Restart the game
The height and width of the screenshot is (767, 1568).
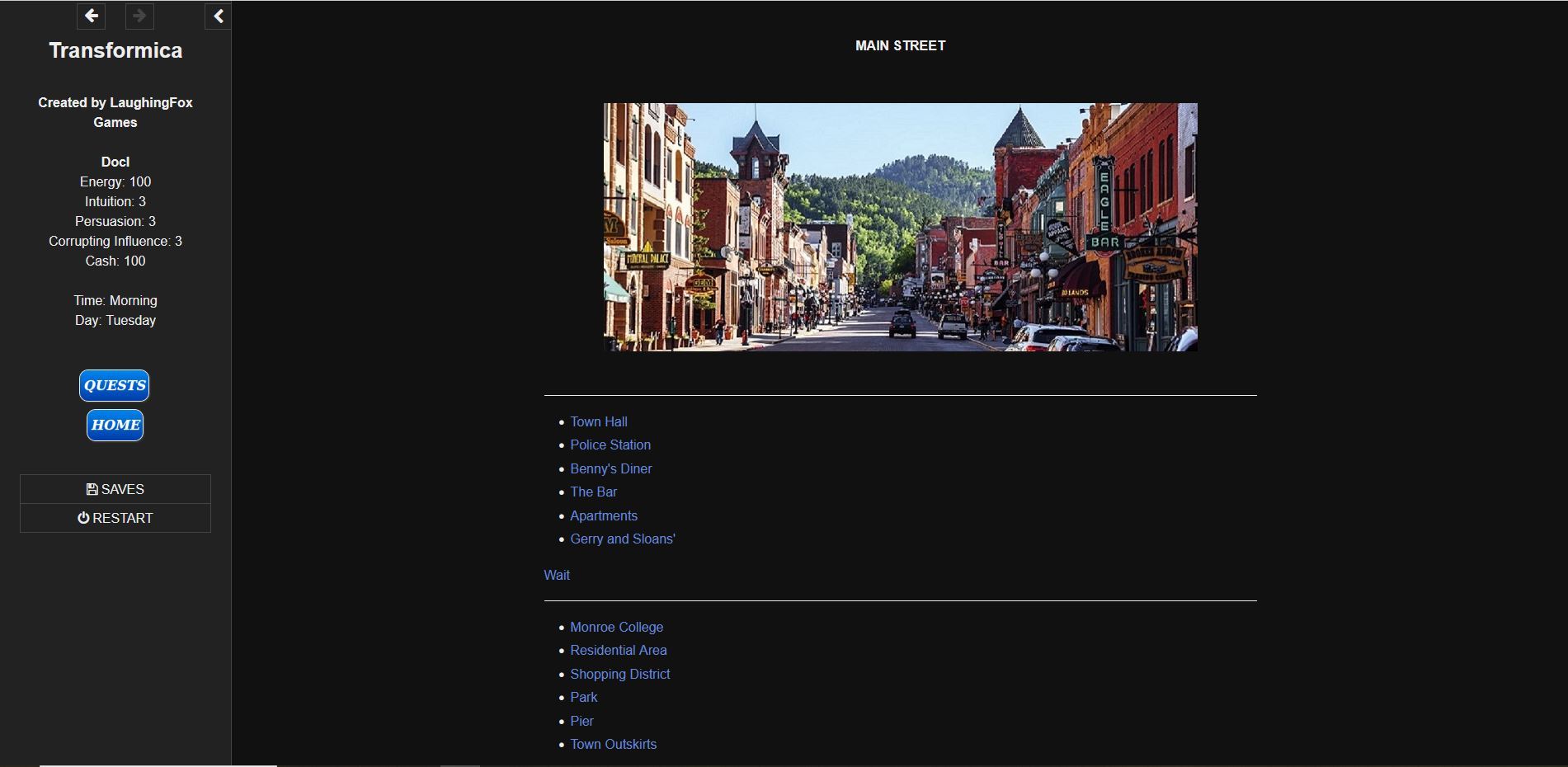point(115,518)
